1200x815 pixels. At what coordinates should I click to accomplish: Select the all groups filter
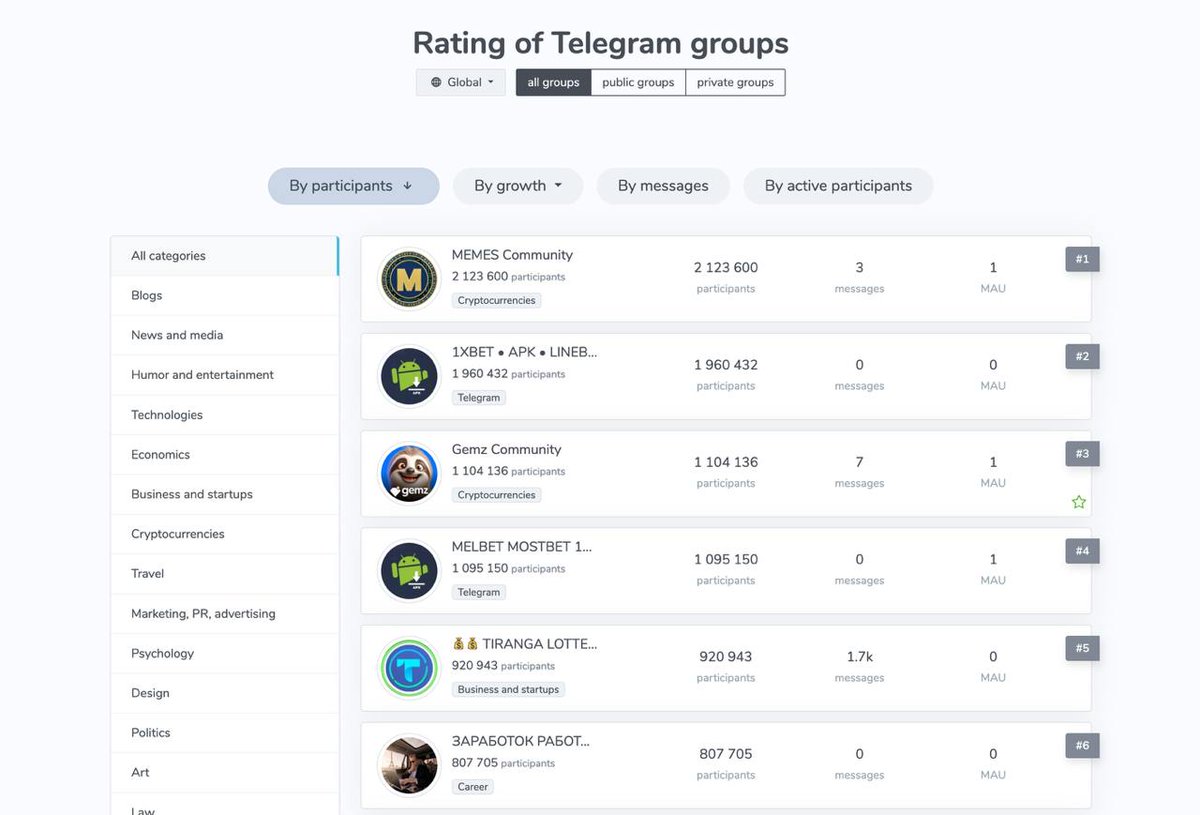pyautogui.click(x=552, y=82)
